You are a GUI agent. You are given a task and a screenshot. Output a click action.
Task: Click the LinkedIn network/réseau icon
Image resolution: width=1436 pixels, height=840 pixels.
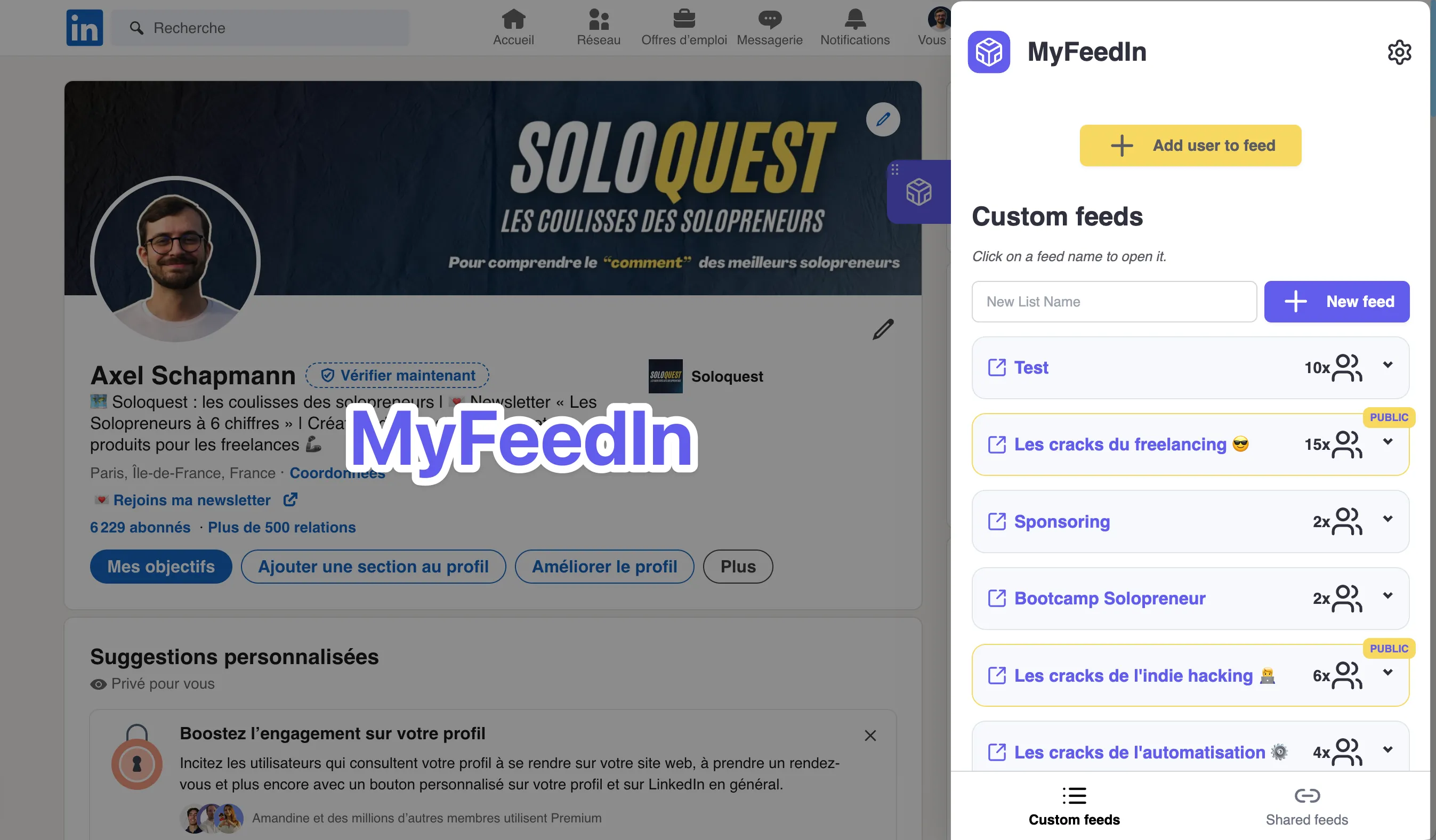coord(598,19)
